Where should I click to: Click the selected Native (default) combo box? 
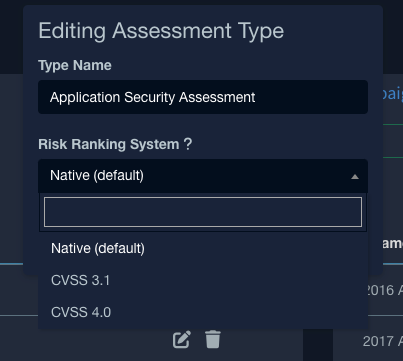pyautogui.click(x=203, y=176)
